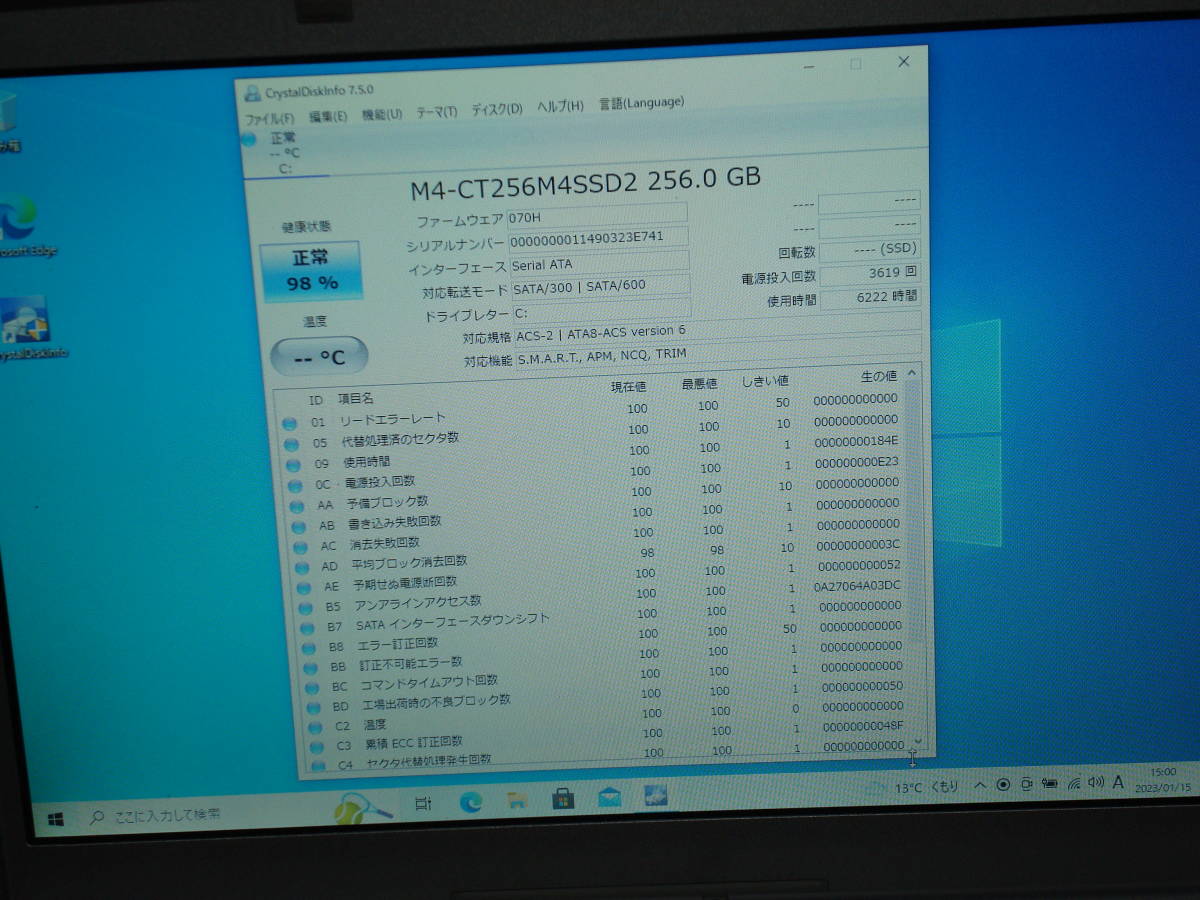Click the volume speaker icon in tray
1200x900 pixels.
pyautogui.click(x=1096, y=782)
